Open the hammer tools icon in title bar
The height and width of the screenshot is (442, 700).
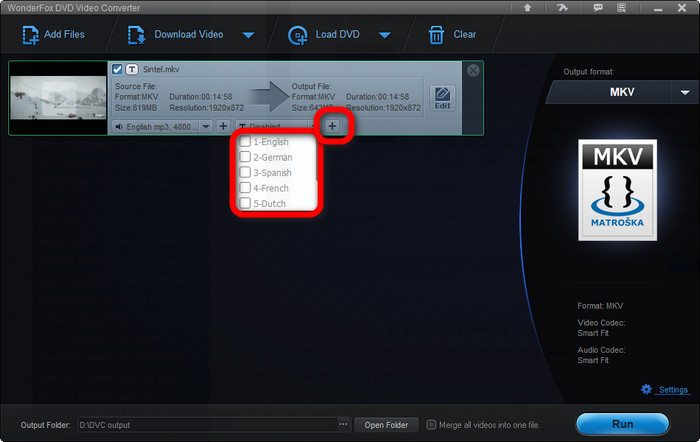point(562,8)
